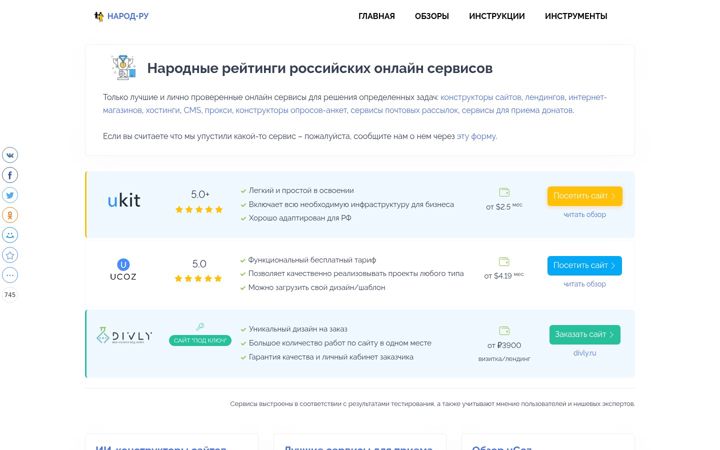Click Уникальный дизайн на заказ text
Viewport: 720px width, 450px height.
click(298, 329)
